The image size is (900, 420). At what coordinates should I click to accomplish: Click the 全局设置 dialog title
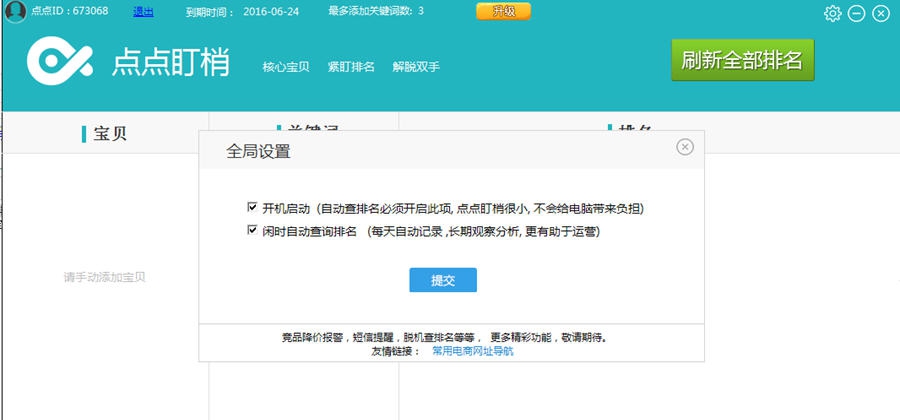[x=258, y=151]
